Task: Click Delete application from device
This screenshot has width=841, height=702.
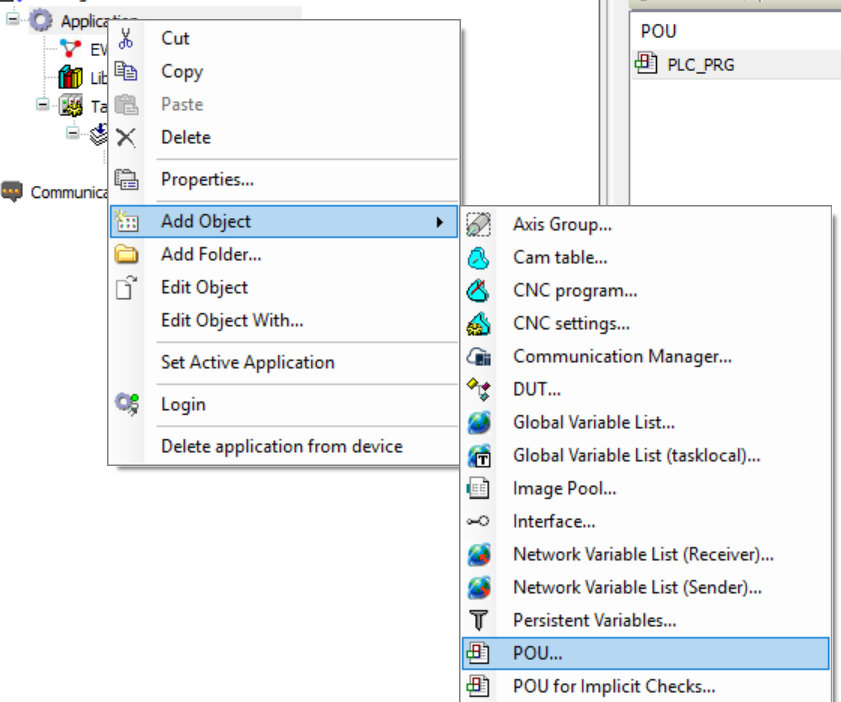Action: (281, 446)
